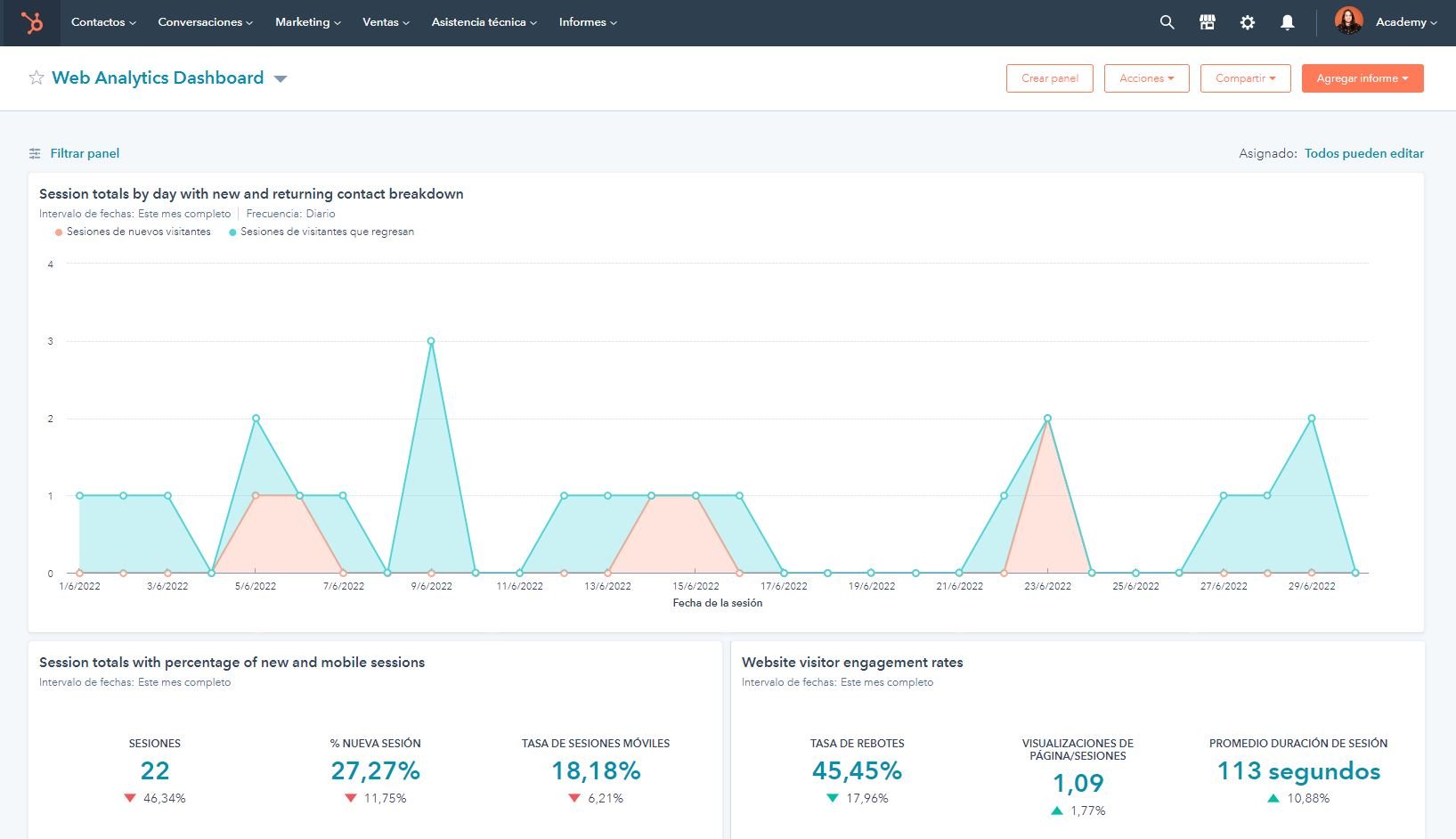Click the 27,27% new session value
Viewport: 1456px width, 839px height.
375,770
